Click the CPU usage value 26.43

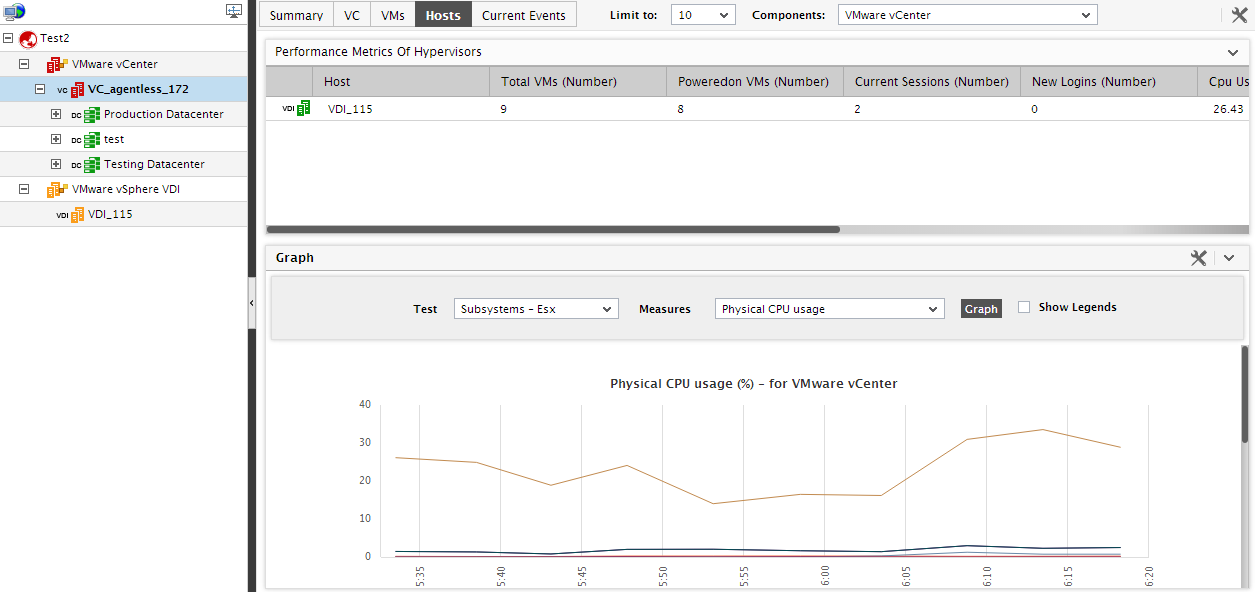pos(1226,109)
